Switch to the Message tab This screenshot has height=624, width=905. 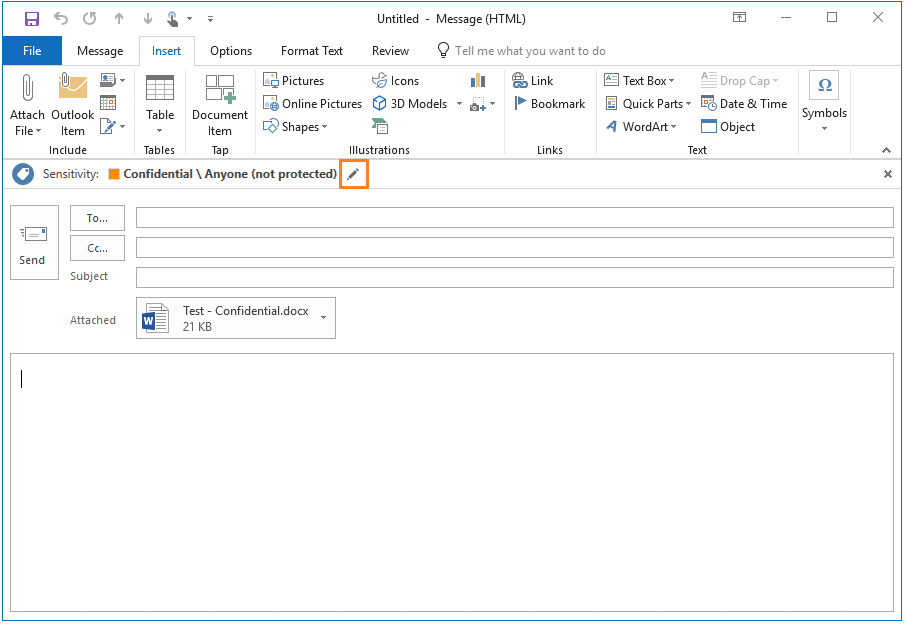[100, 51]
